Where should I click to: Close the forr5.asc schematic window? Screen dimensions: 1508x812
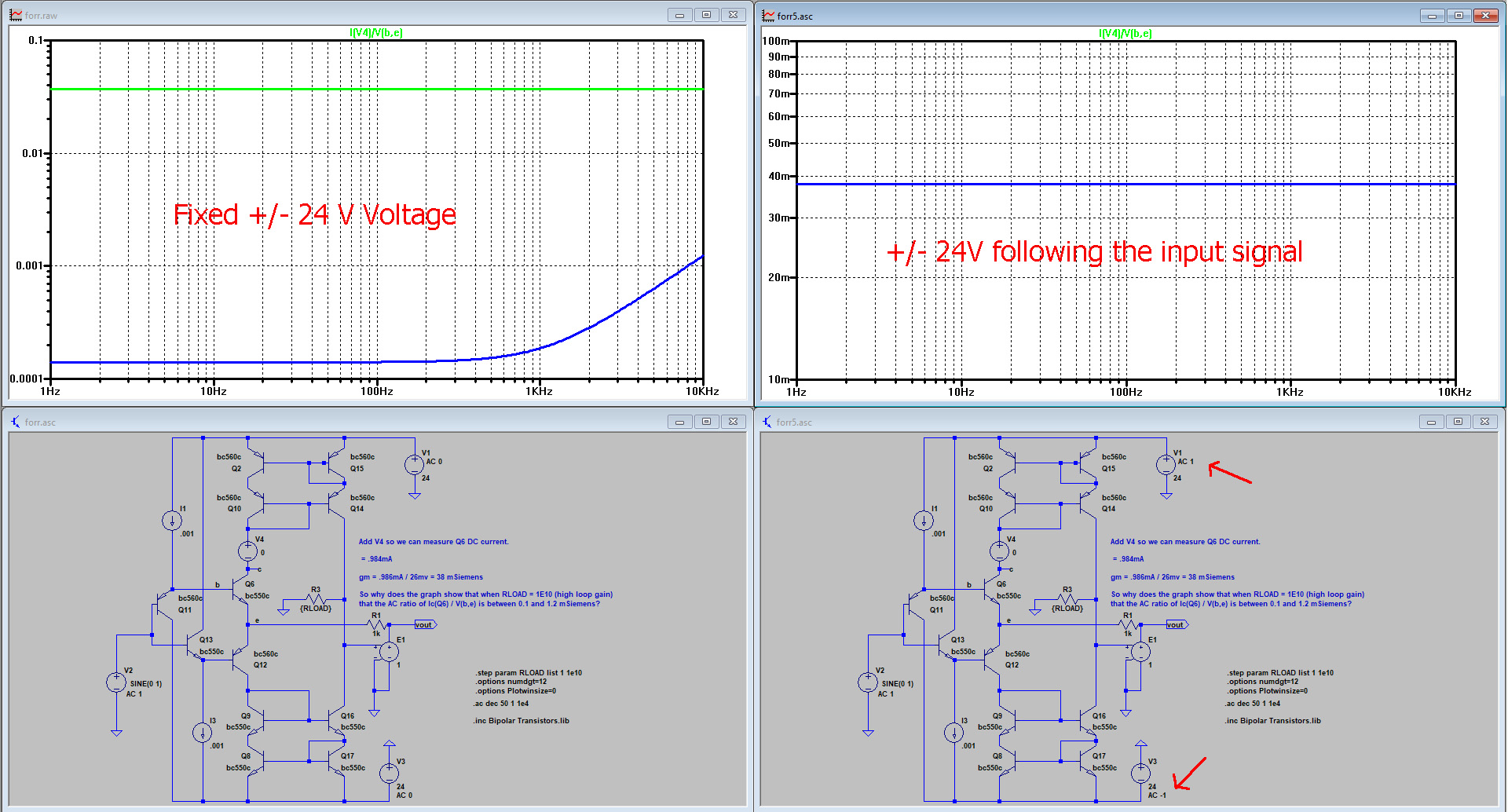(x=1484, y=422)
